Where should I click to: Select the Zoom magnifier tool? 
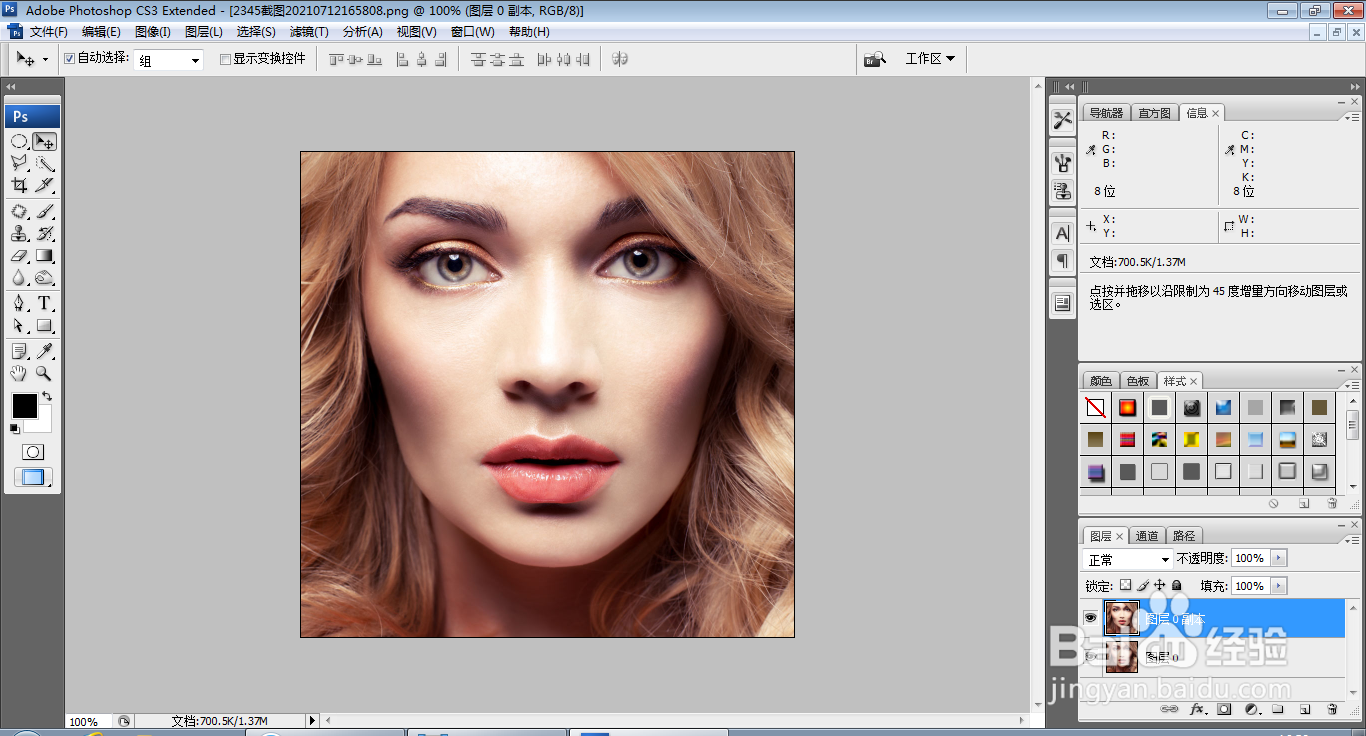pos(45,374)
